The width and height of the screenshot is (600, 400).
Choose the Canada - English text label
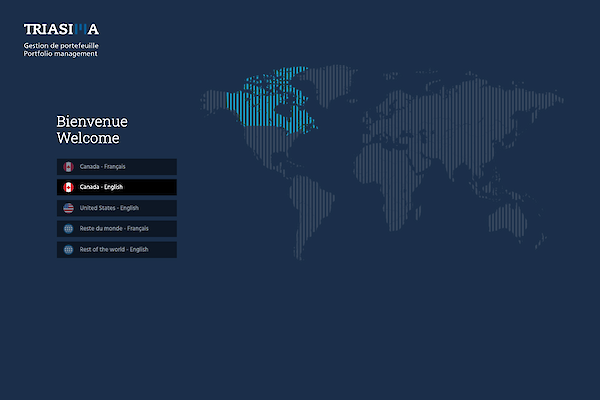pos(101,187)
